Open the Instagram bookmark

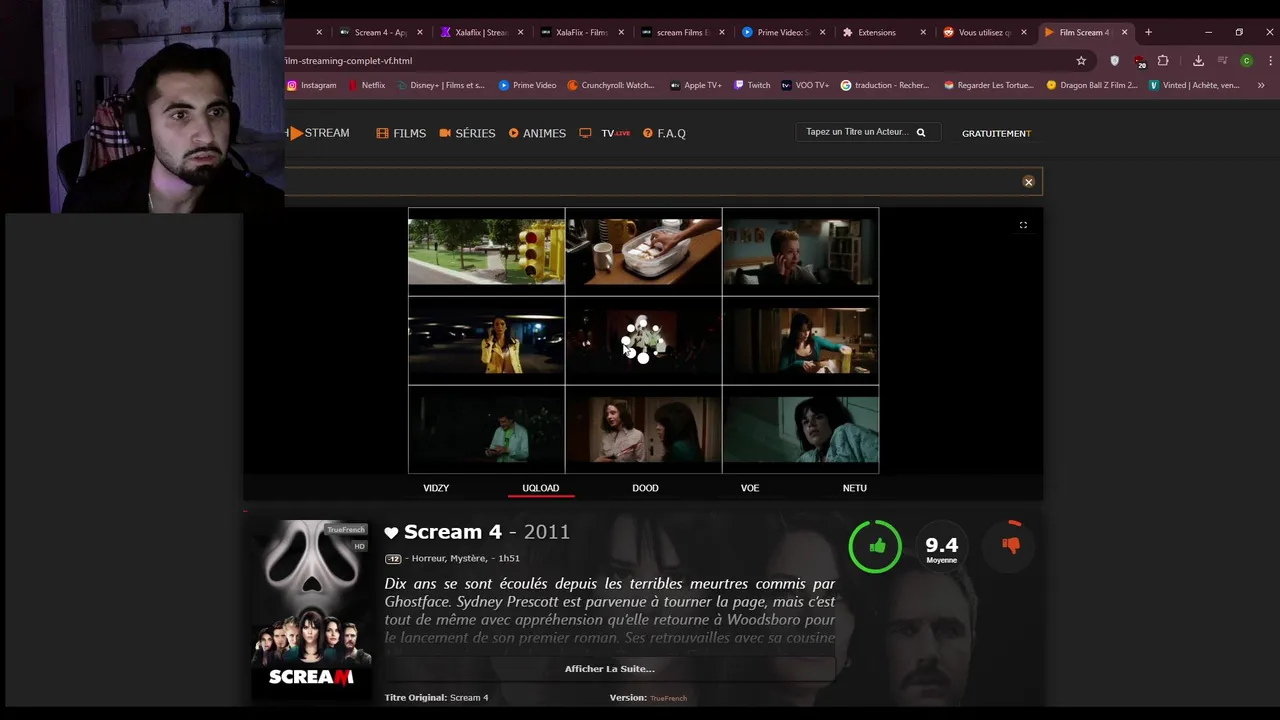click(x=312, y=85)
